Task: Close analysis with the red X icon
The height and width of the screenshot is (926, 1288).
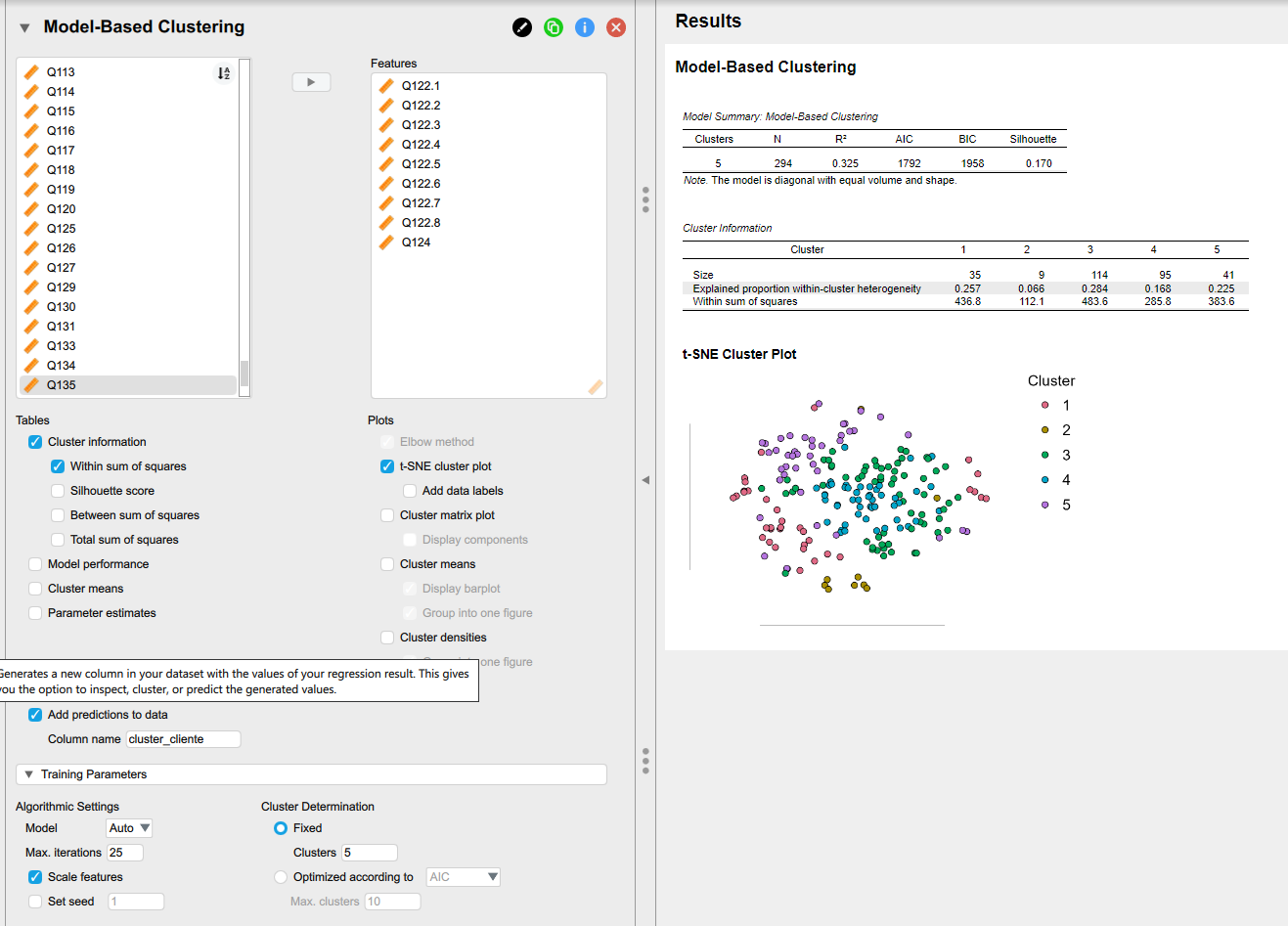Action: (x=616, y=27)
